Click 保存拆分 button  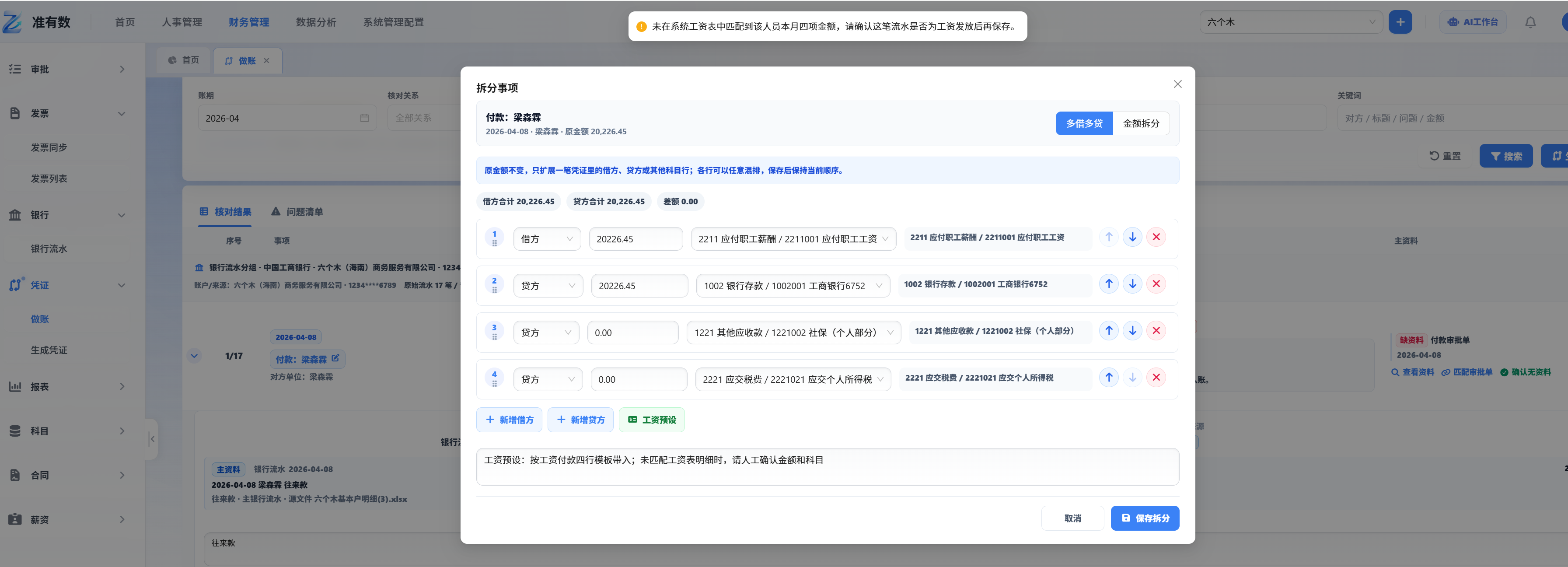click(x=1144, y=518)
